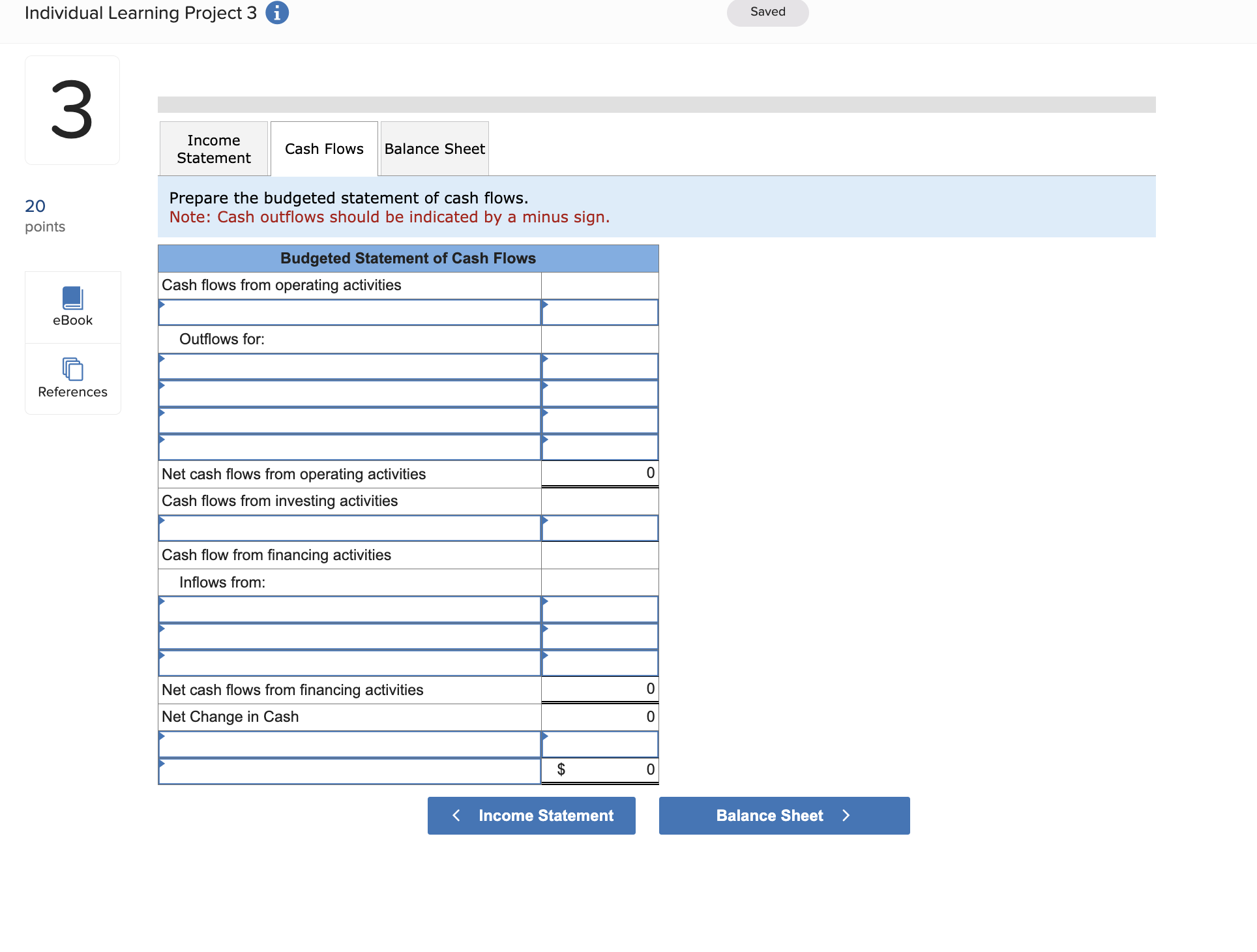This screenshot has width=1257, height=952.
Task: Click the Saved status button
Action: pos(767,12)
